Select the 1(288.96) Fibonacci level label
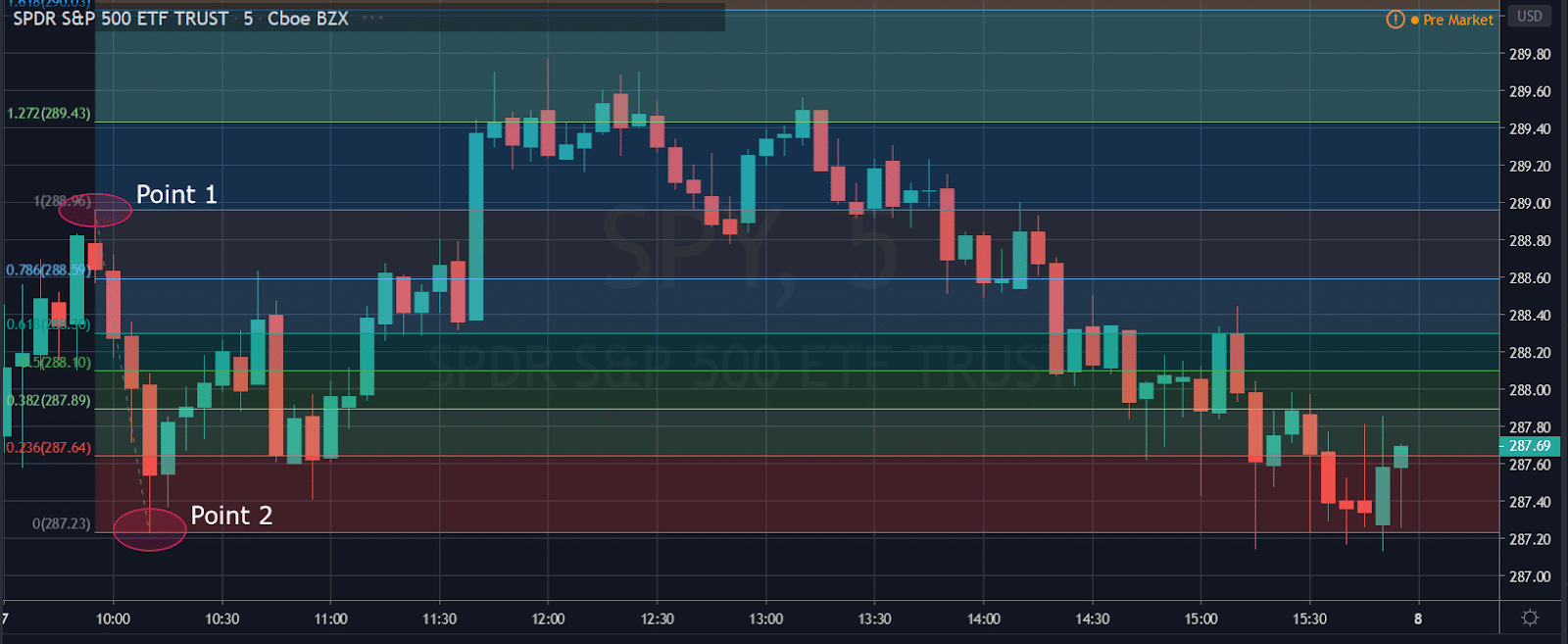 pos(63,201)
